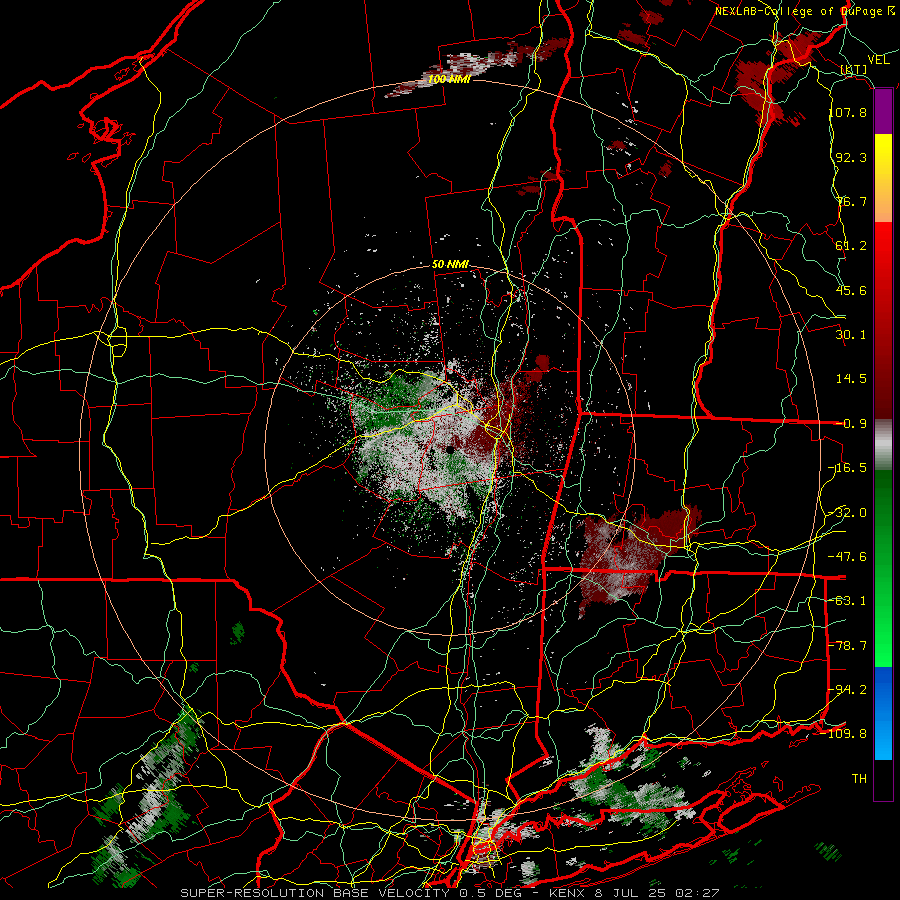Click the -47.6 legend value

tap(848, 556)
